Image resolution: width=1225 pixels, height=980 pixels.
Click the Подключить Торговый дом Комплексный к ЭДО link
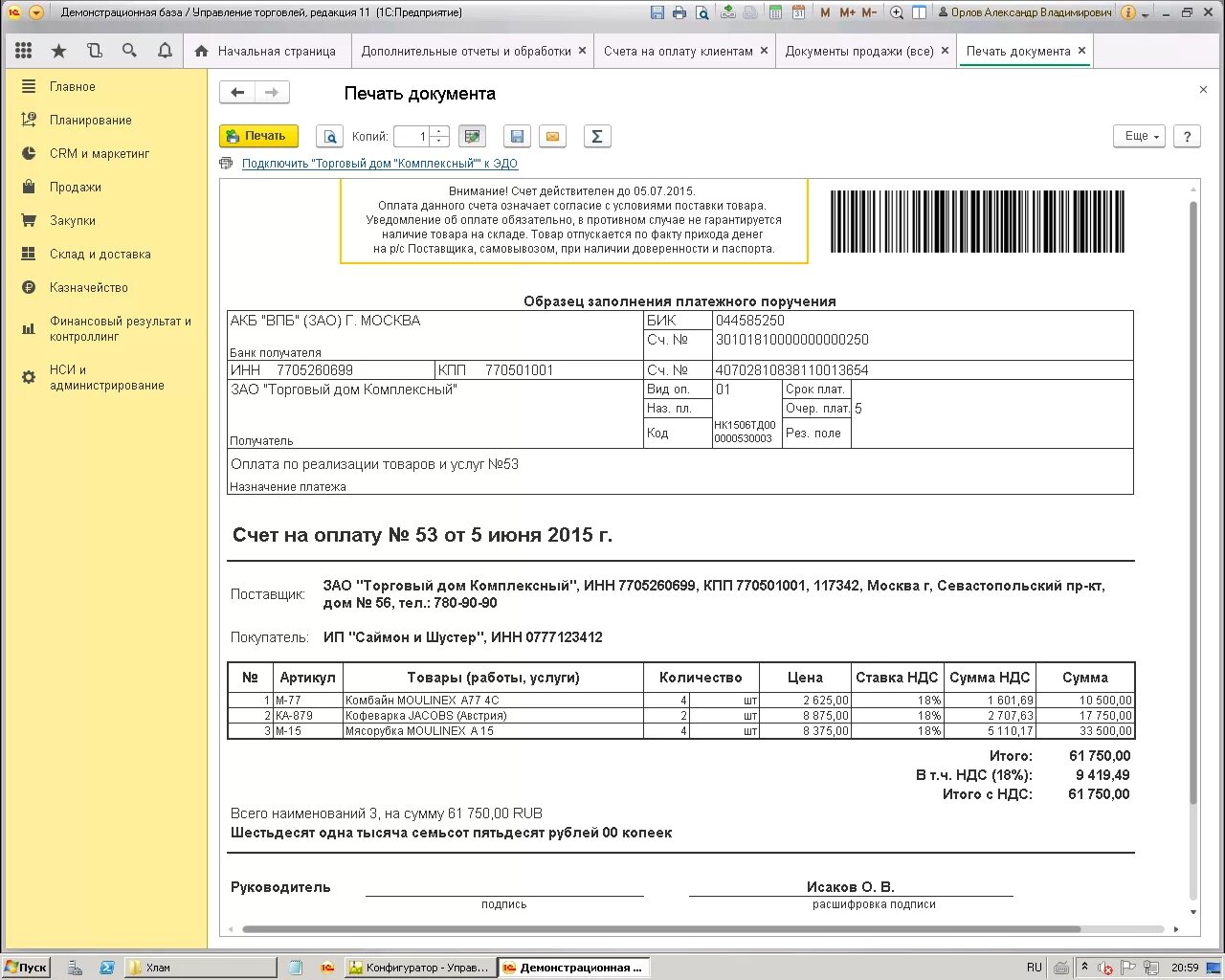[380, 164]
